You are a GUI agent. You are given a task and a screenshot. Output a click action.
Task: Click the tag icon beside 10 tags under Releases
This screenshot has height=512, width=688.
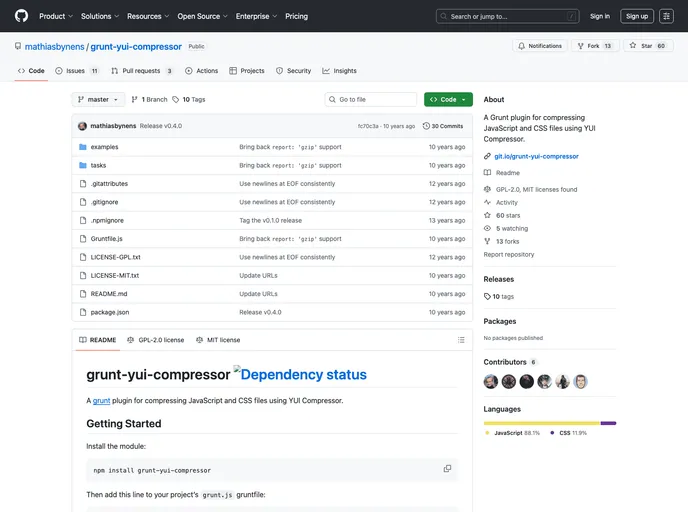[487, 297]
